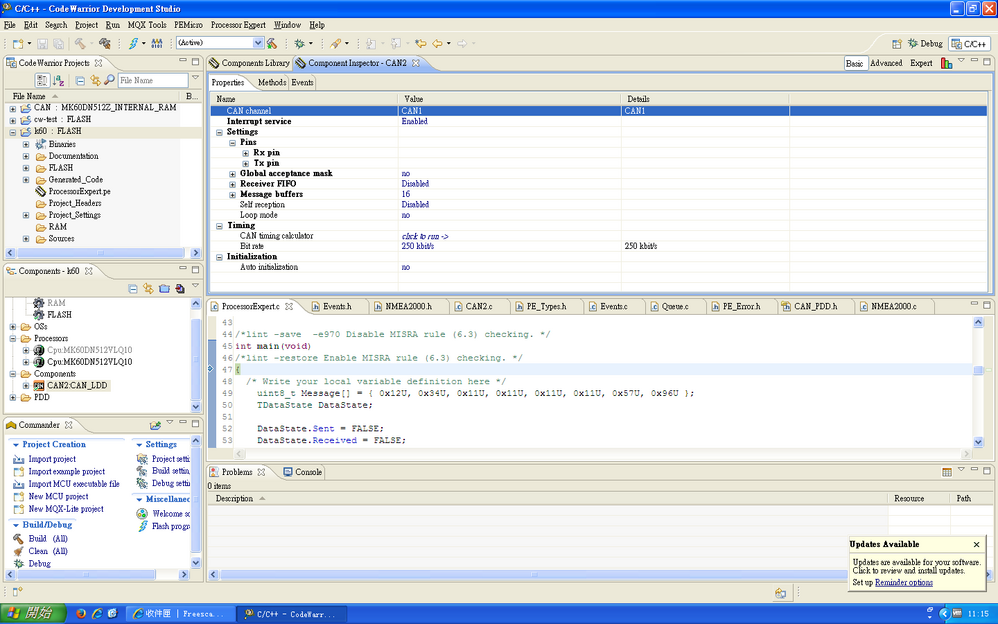The image size is (998, 624).
Task: Expand the Message buffers property
Action: pos(233,195)
